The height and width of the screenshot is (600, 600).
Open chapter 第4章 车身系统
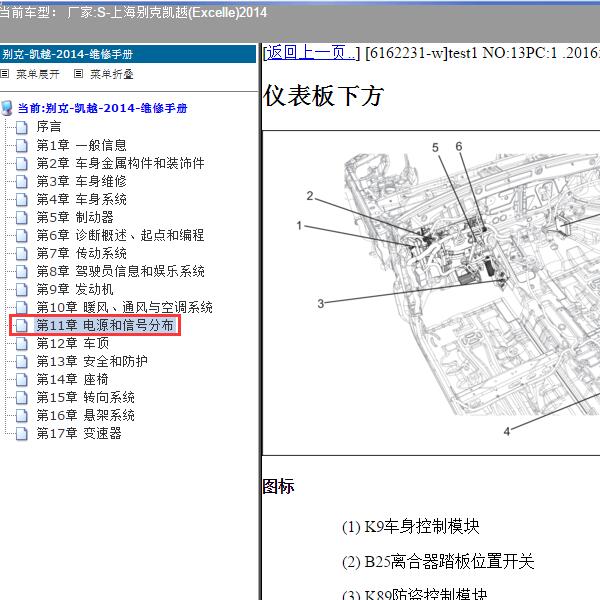pyautogui.click(x=82, y=199)
